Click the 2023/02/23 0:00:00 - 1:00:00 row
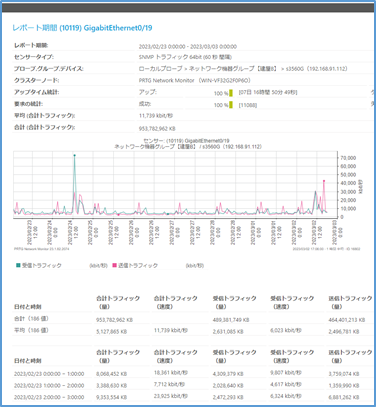 [49, 374]
